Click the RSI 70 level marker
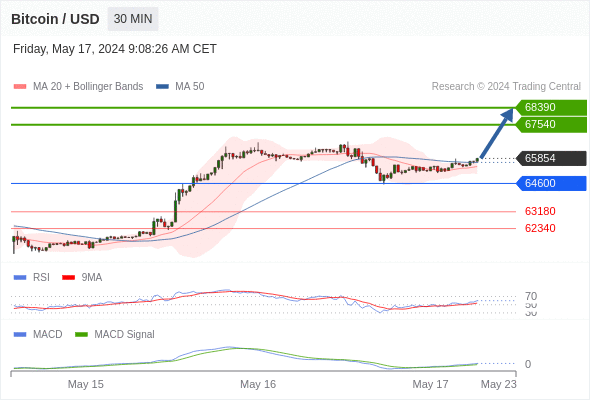This screenshot has width=590, height=400. coord(531,296)
